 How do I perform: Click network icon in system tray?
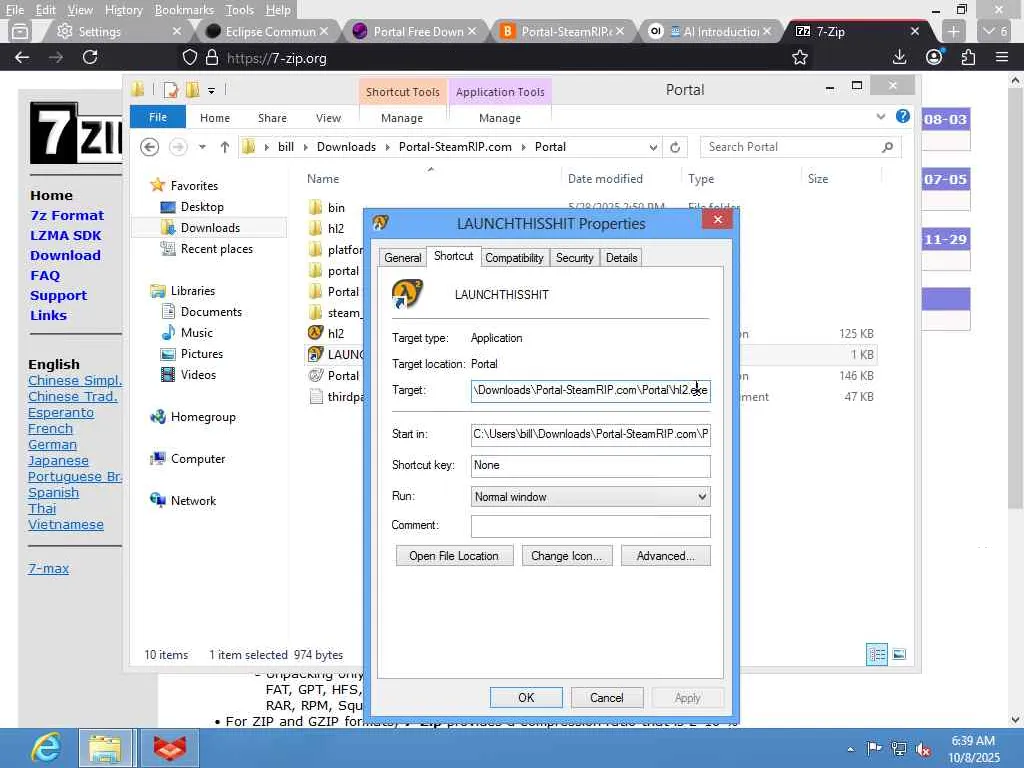pyautogui.click(x=899, y=749)
